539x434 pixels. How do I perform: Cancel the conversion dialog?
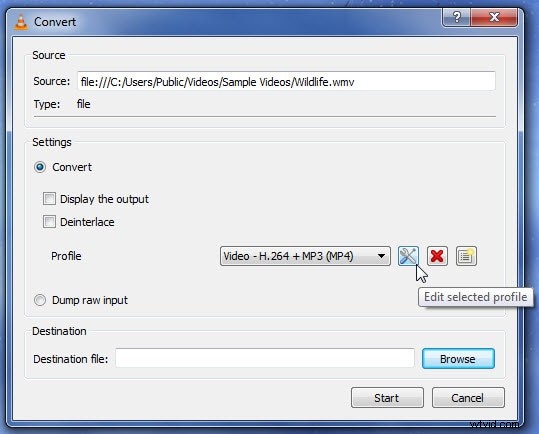click(468, 398)
